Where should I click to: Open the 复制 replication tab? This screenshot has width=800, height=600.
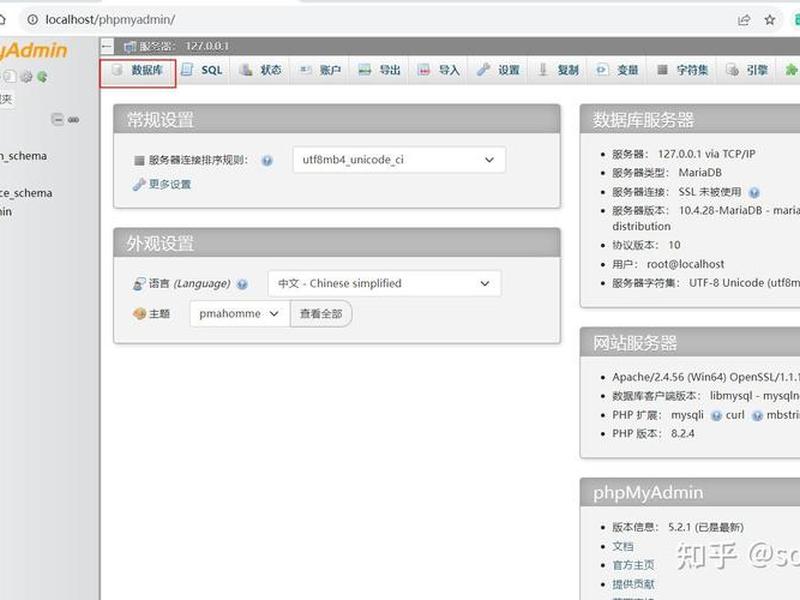[559, 70]
